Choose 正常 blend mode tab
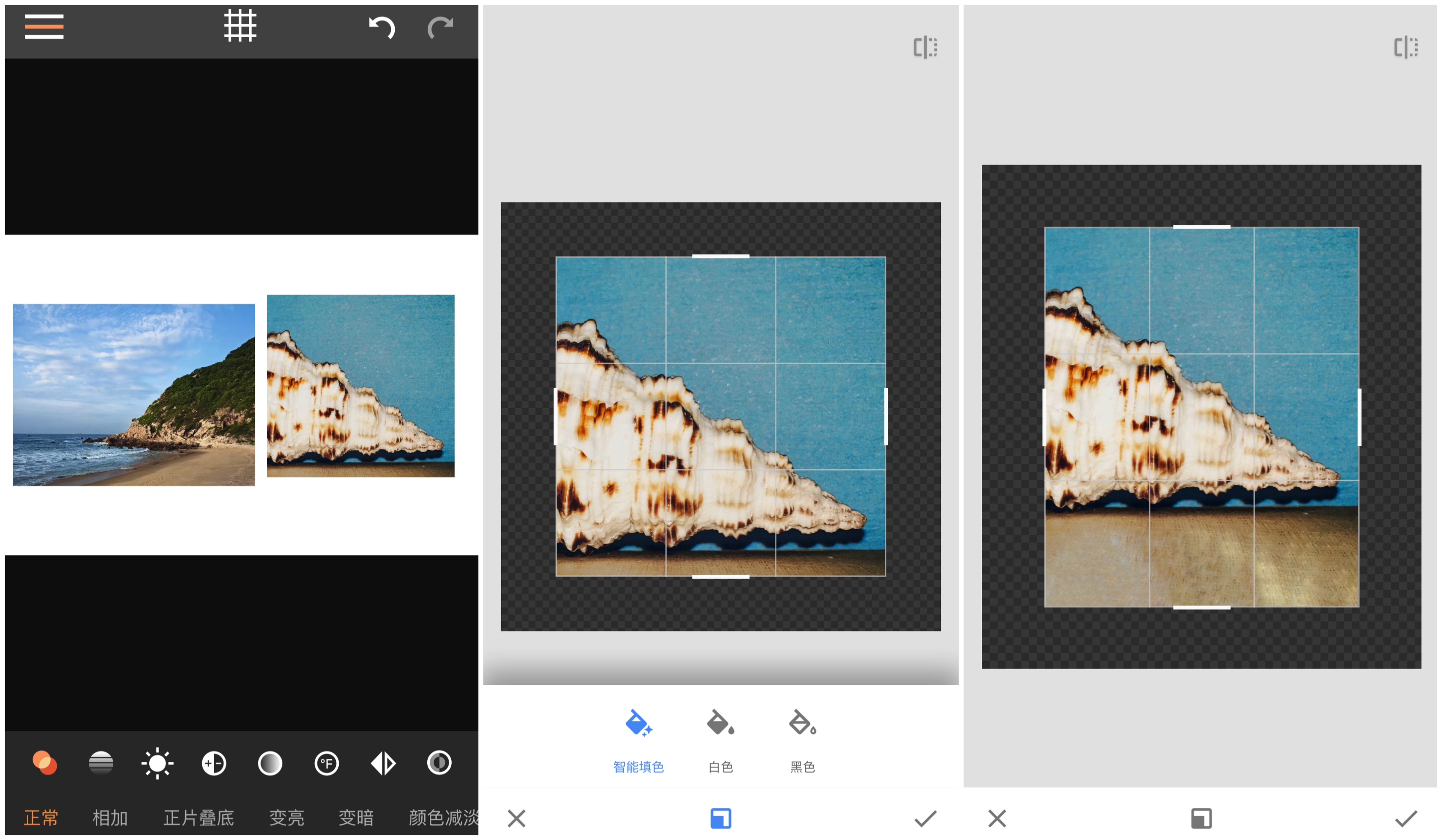 [x=41, y=817]
